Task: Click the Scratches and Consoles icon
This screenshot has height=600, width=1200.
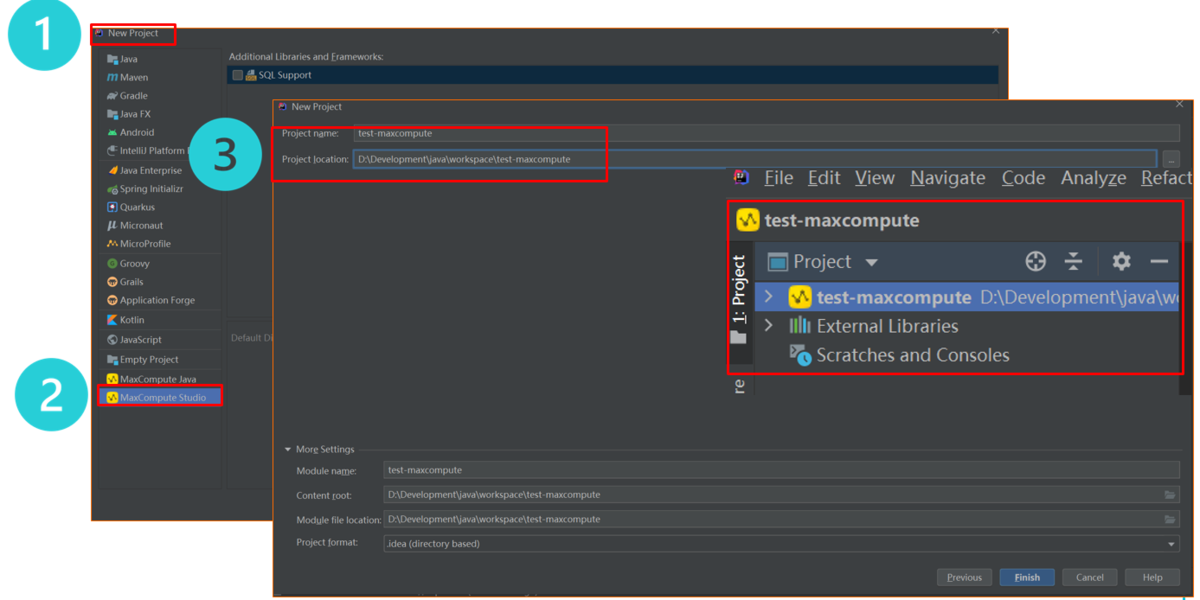Action: 800,355
